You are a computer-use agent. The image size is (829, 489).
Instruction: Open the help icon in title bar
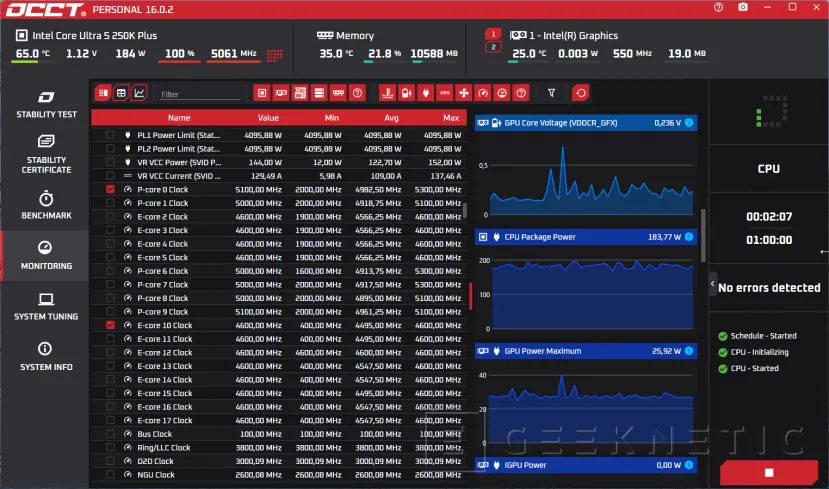tap(718, 8)
